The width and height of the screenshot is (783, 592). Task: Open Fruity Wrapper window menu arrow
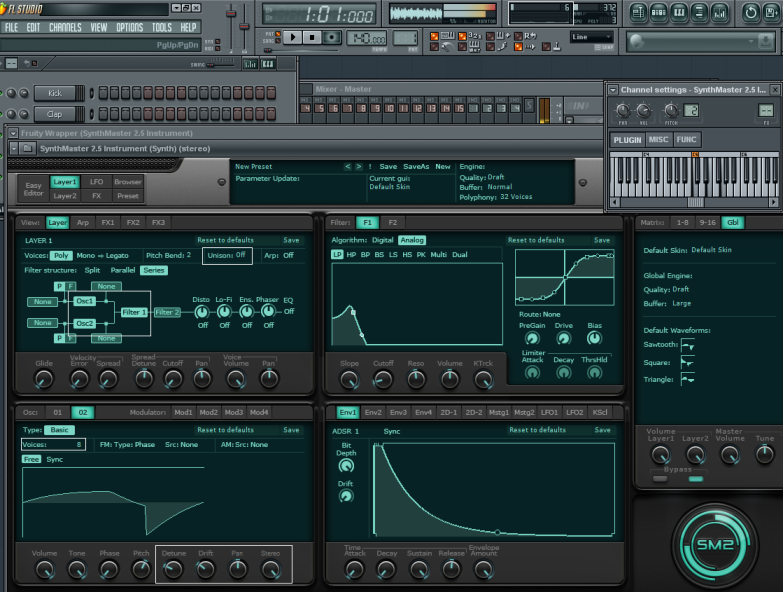click(x=13, y=133)
